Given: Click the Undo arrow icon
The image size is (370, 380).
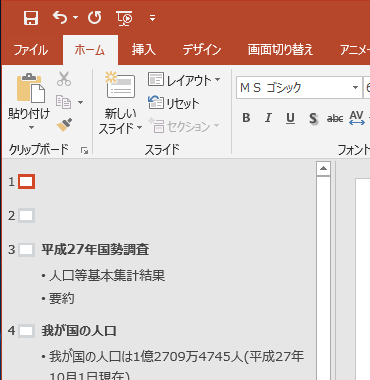Looking at the screenshot, I should [x=60, y=17].
